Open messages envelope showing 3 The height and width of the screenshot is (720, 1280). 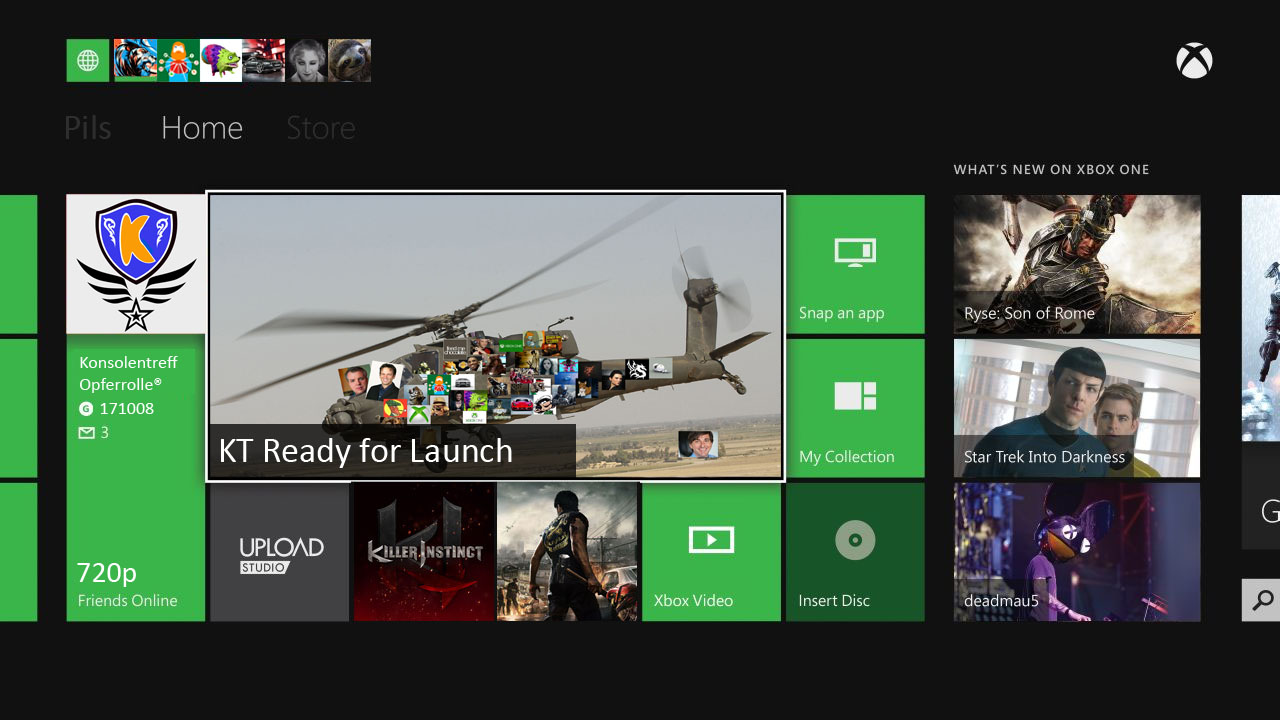(94, 433)
